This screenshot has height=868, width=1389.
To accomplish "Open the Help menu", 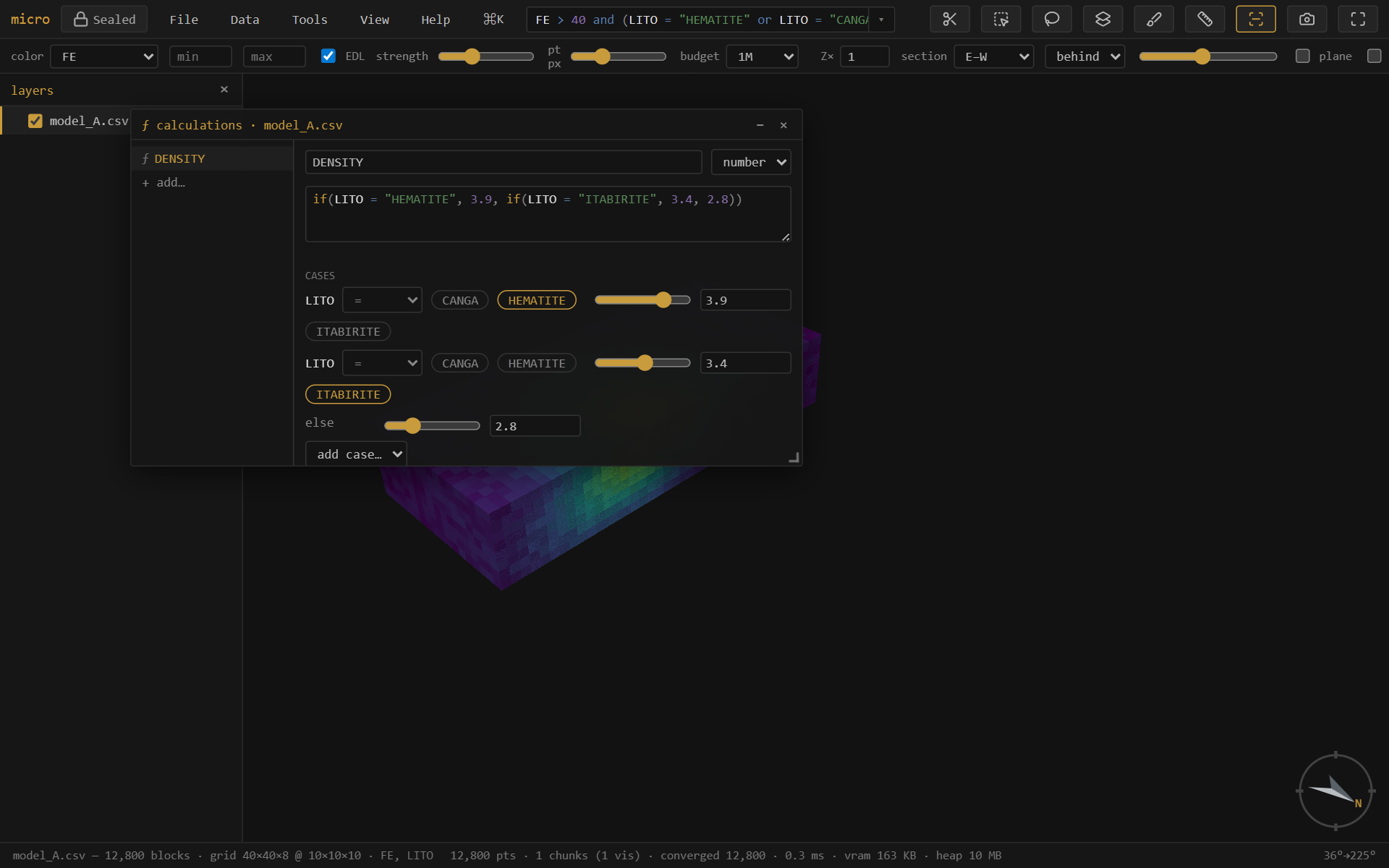I will click(x=436, y=20).
